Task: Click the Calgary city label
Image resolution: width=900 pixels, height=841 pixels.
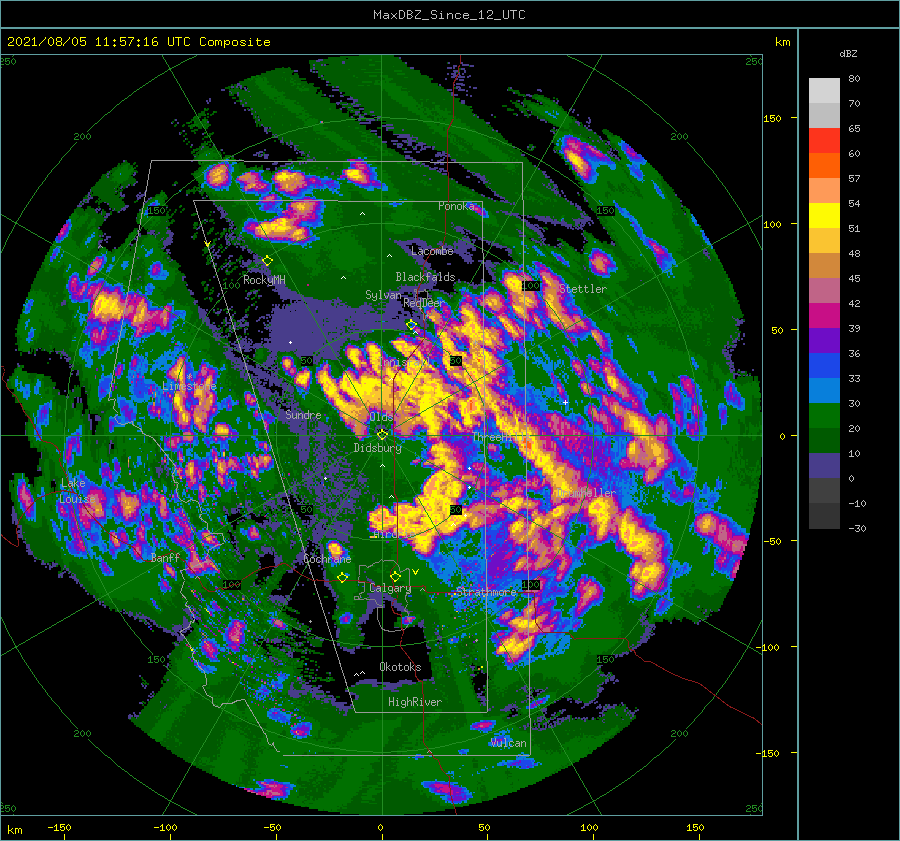Action: (x=390, y=588)
